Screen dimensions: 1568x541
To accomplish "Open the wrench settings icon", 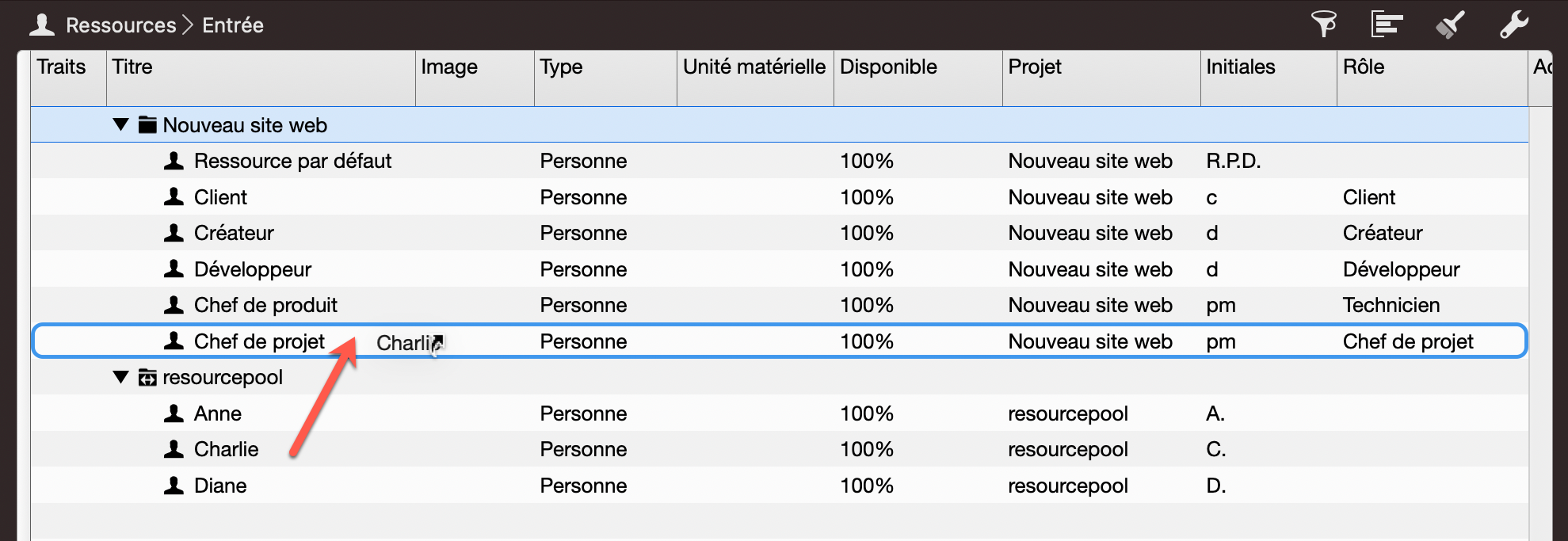I will [1513, 25].
